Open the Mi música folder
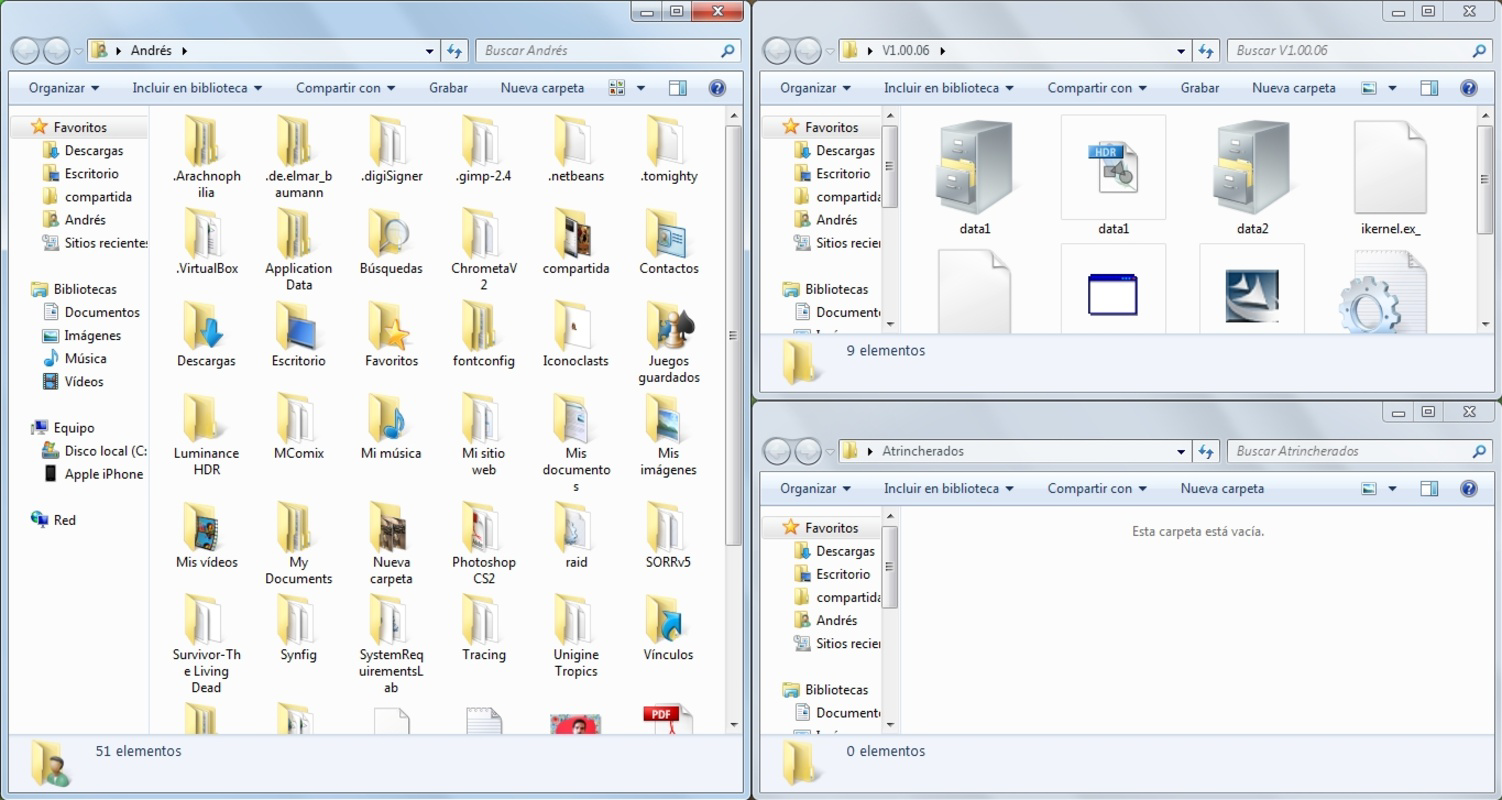 [390, 425]
